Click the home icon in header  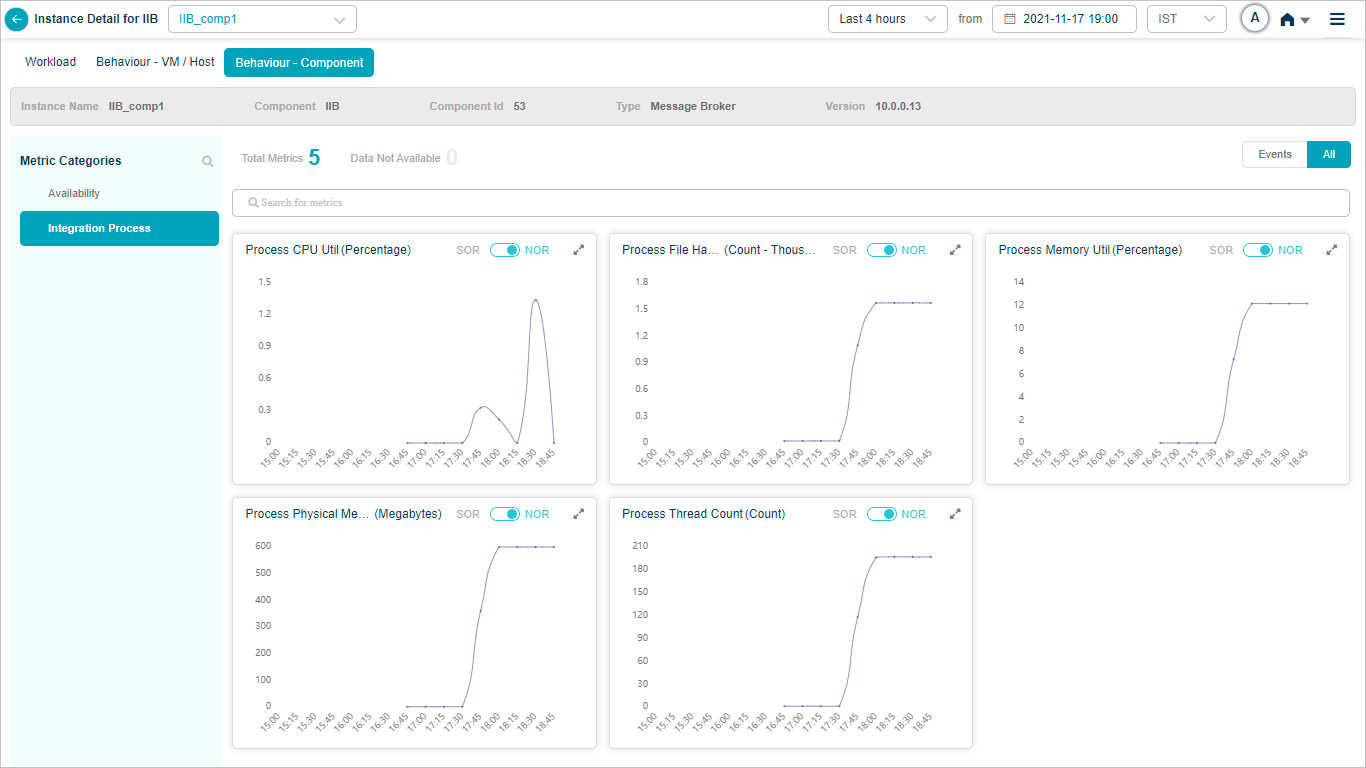click(1288, 20)
